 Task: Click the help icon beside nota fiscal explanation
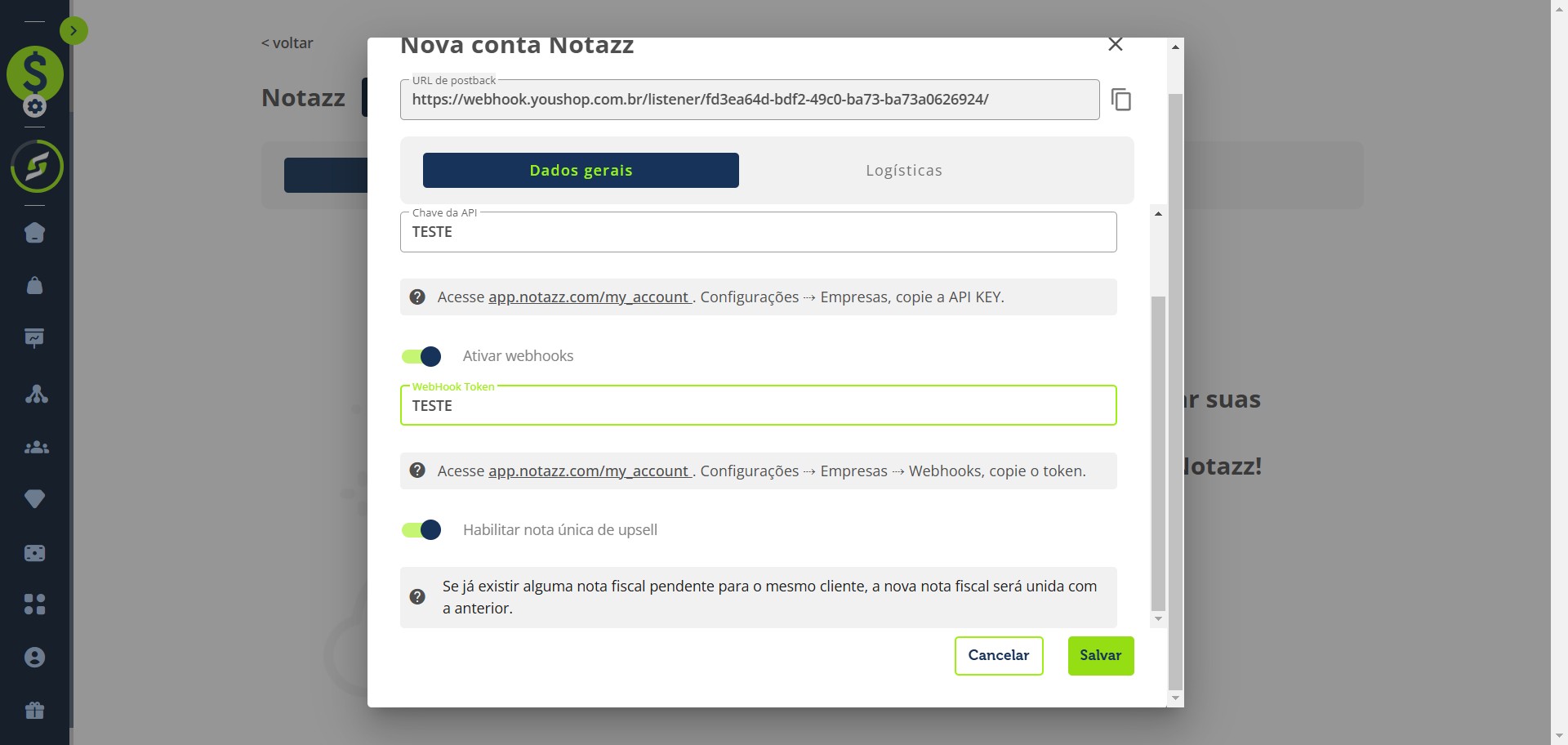(x=417, y=597)
